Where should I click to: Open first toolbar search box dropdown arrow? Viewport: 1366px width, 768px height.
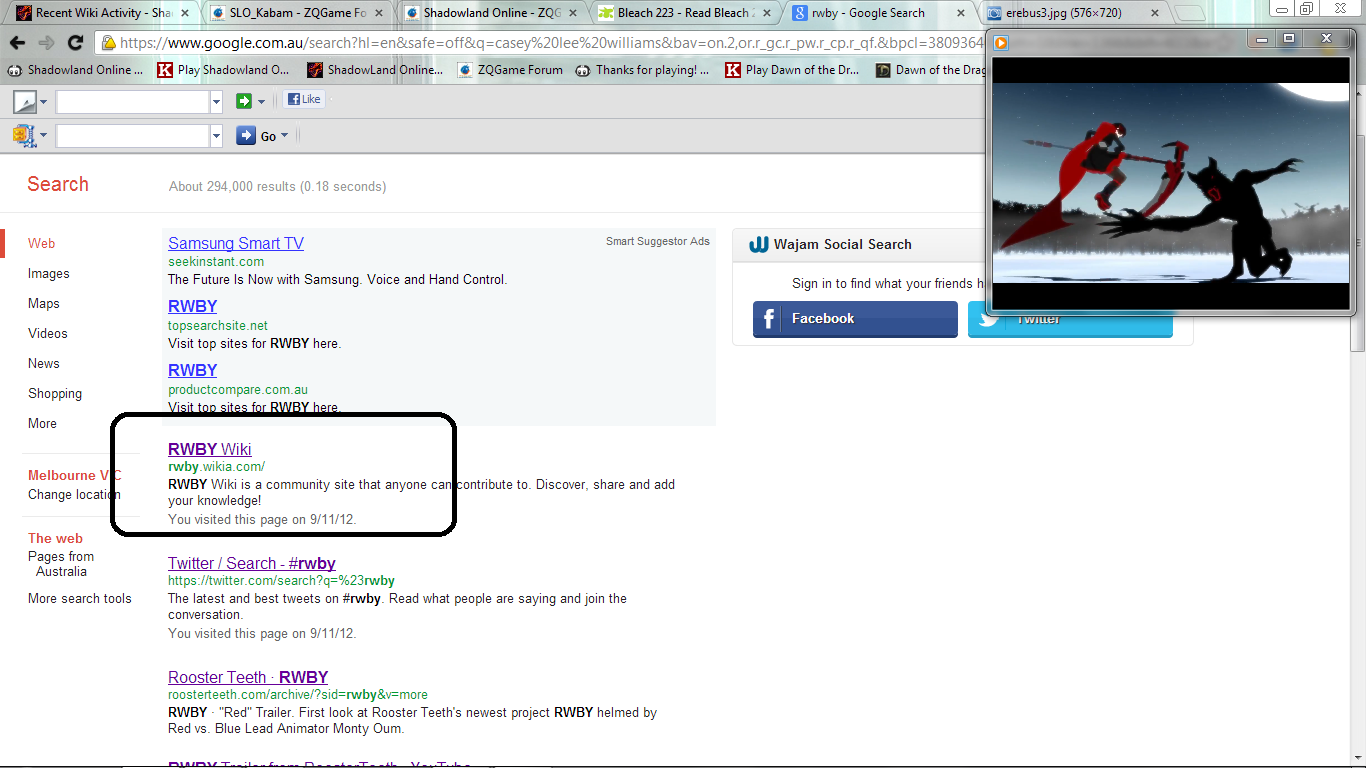pos(216,102)
